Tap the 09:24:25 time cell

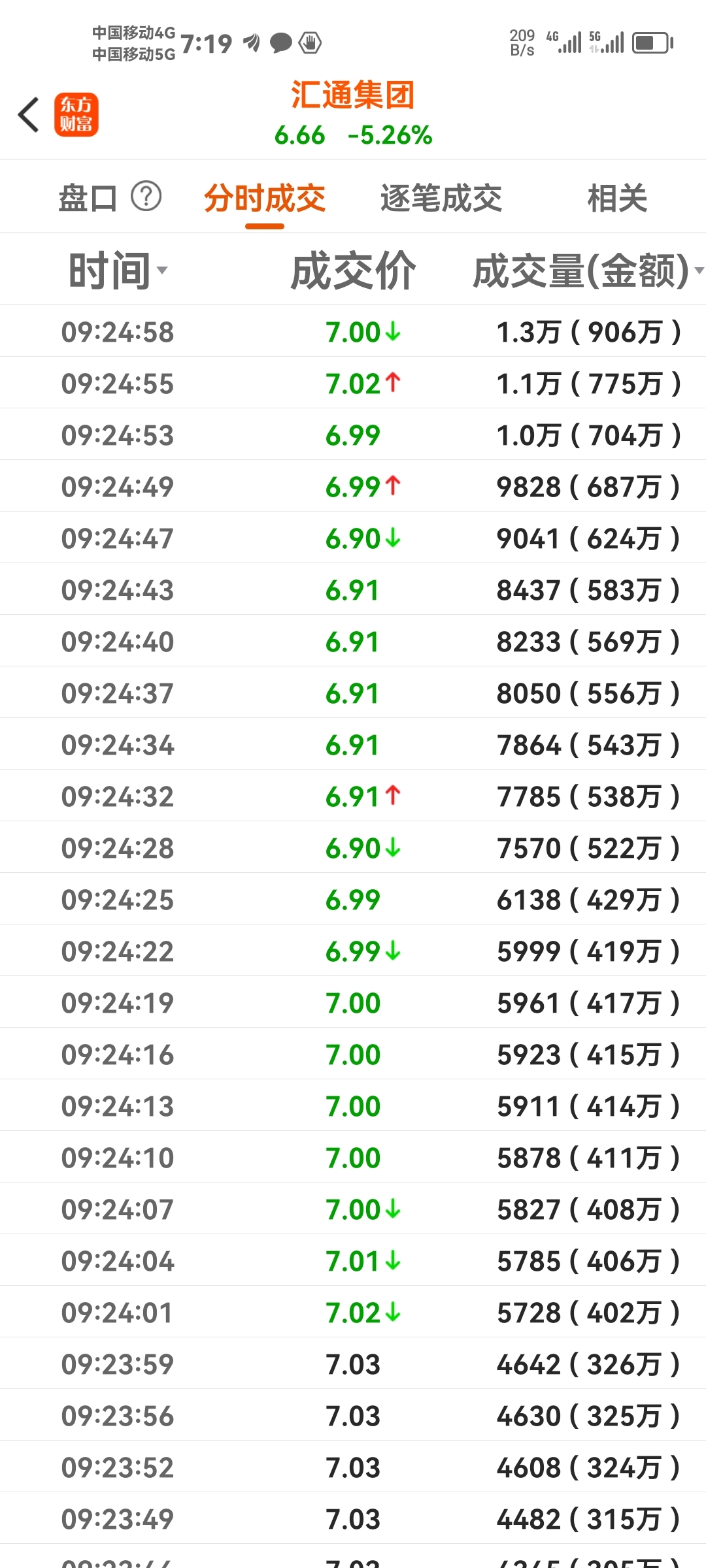click(x=118, y=900)
